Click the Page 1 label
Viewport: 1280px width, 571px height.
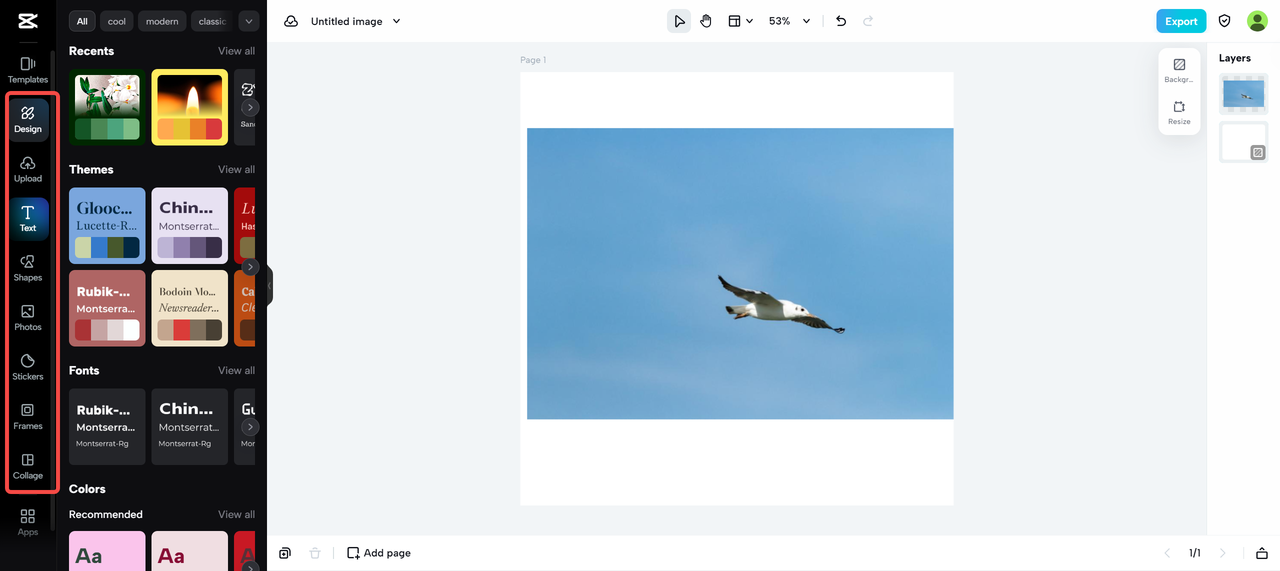coord(533,60)
